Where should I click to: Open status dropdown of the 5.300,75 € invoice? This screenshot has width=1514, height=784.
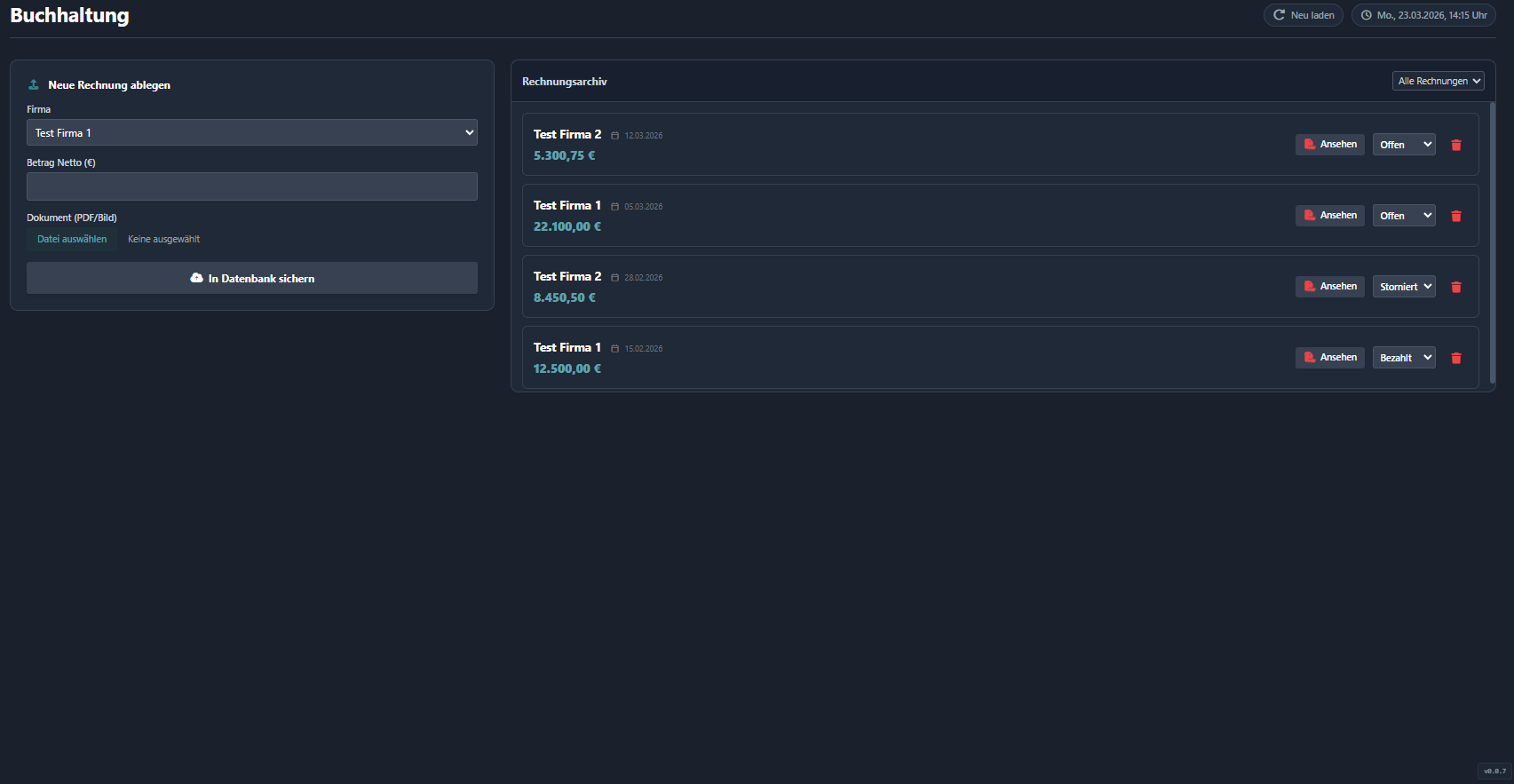[1403, 145]
